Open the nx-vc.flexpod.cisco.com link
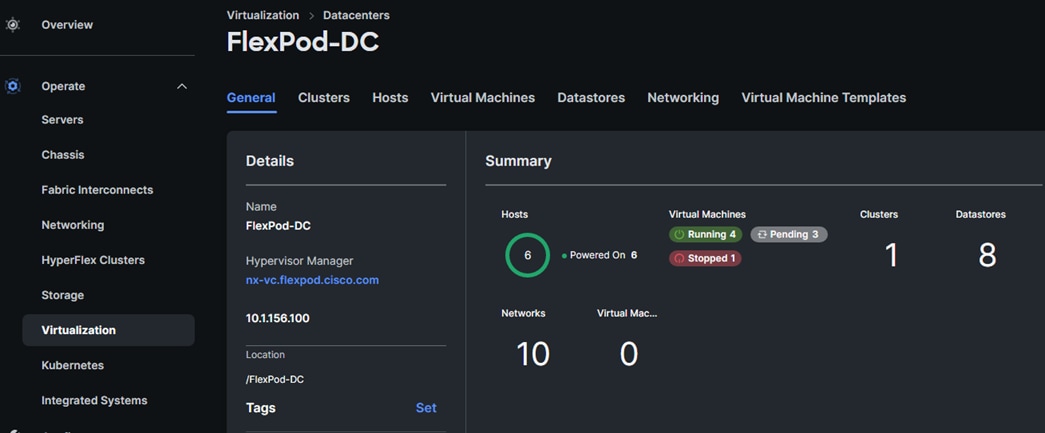Screen dimensions: 1045x433 313,280
